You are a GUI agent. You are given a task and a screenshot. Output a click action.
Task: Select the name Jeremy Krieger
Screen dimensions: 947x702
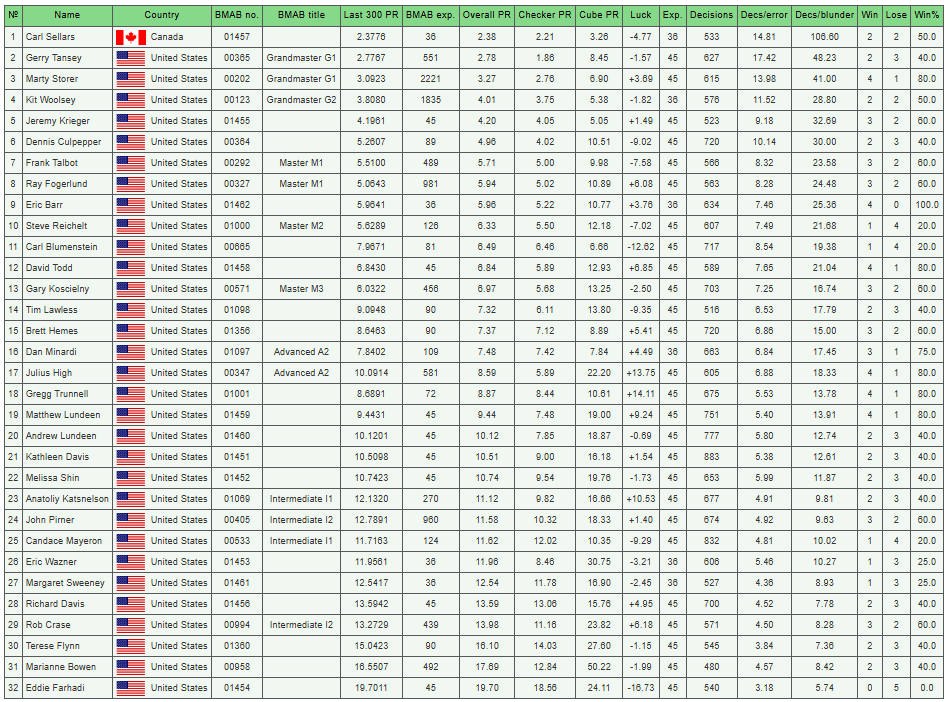(x=57, y=121)
